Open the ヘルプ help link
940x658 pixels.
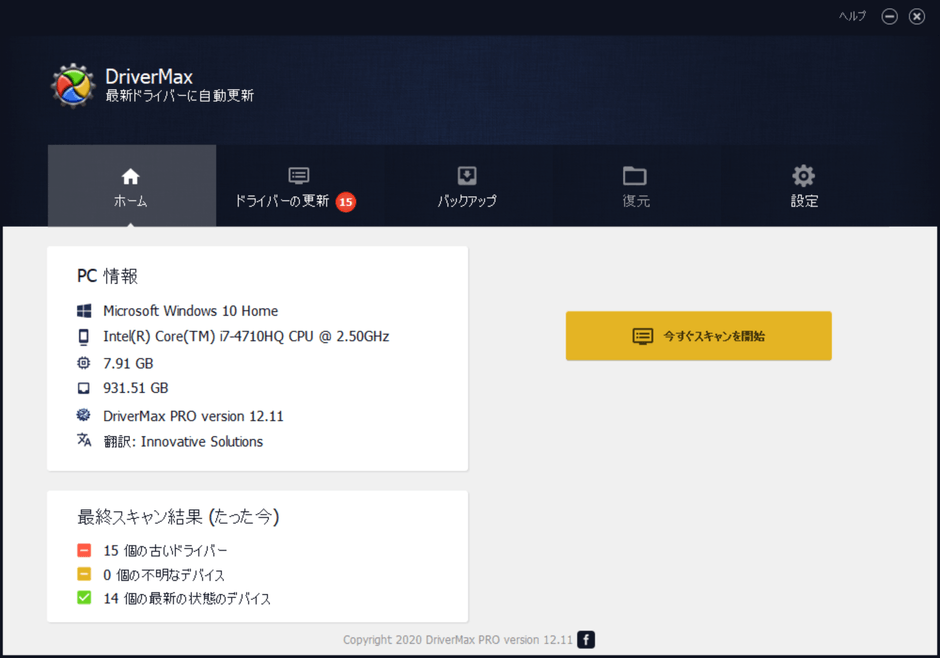[852, 16]
